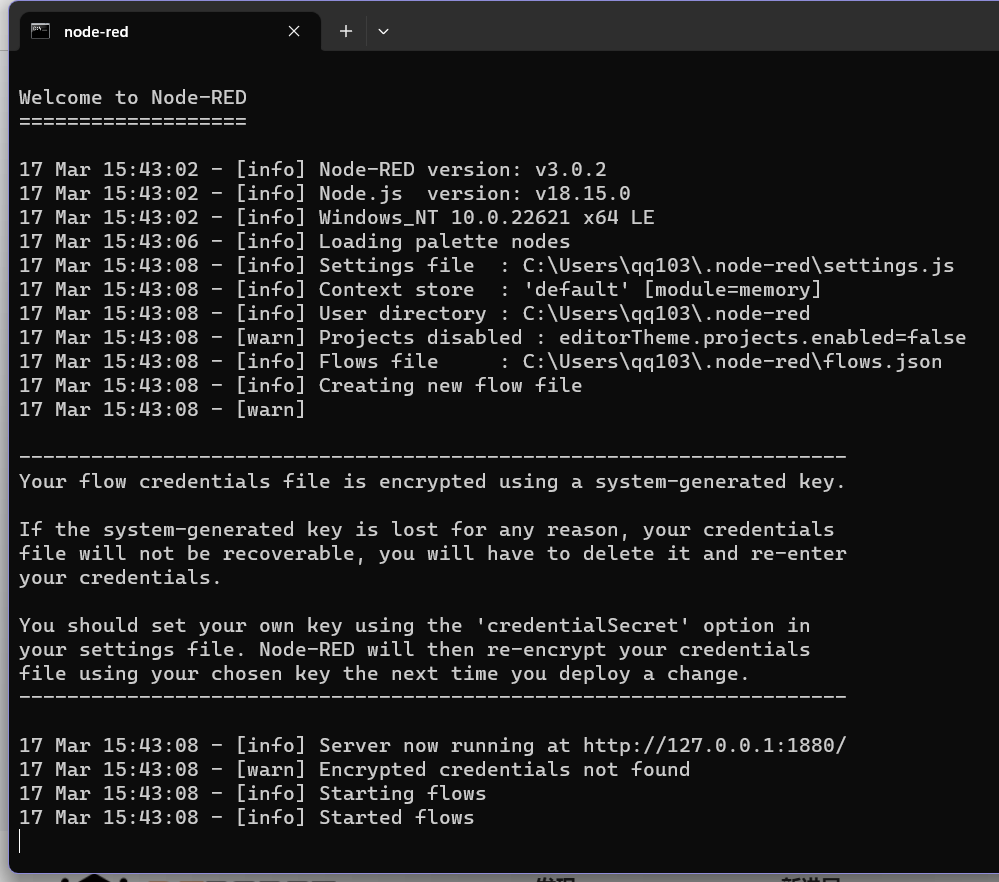The width and height of the screenshot is (999, 882).
Task: Click the Creating new flow file line
Action: 300,386
